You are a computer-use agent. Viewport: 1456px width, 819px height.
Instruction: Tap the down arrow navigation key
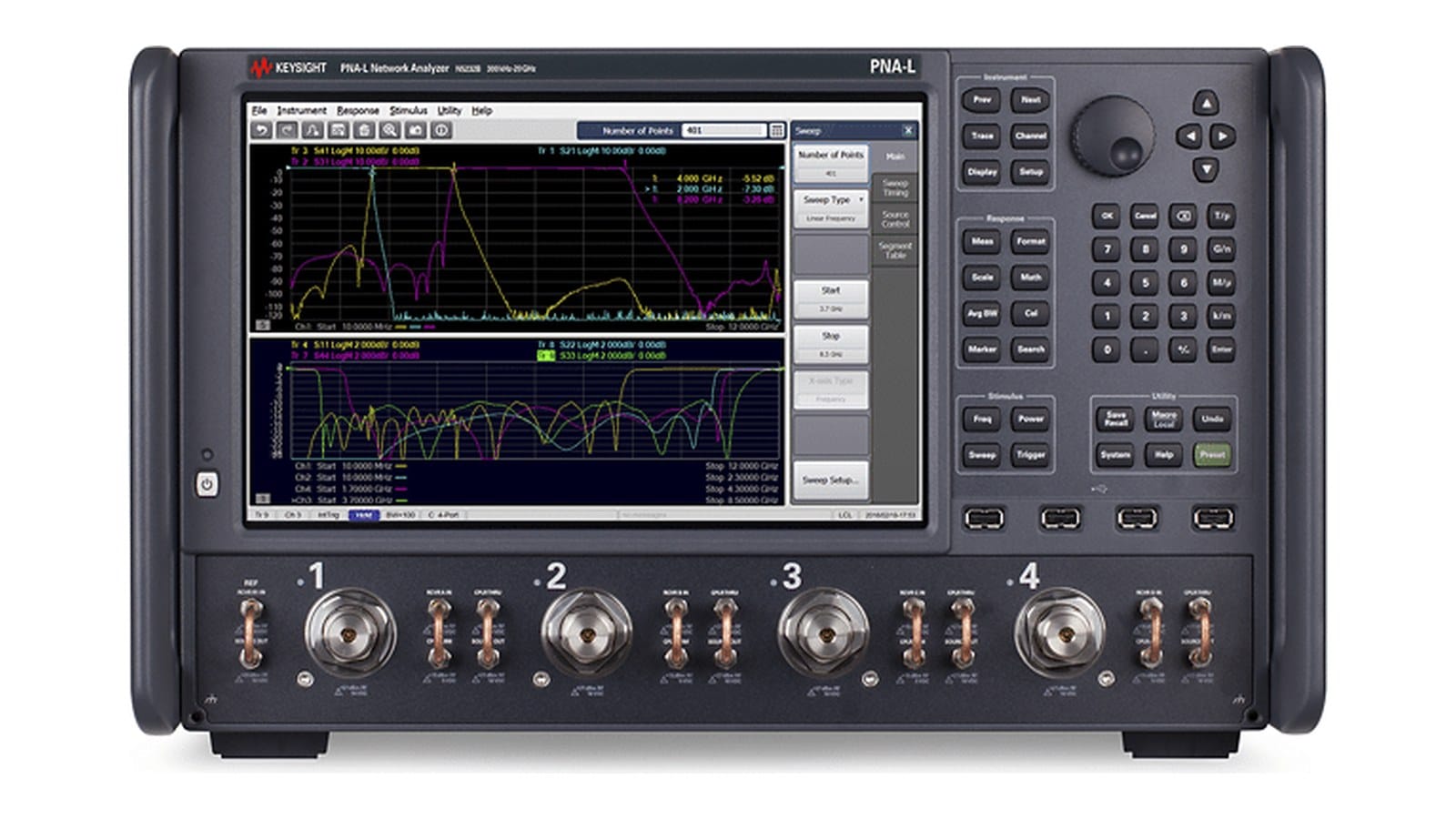coord(1206,169)
